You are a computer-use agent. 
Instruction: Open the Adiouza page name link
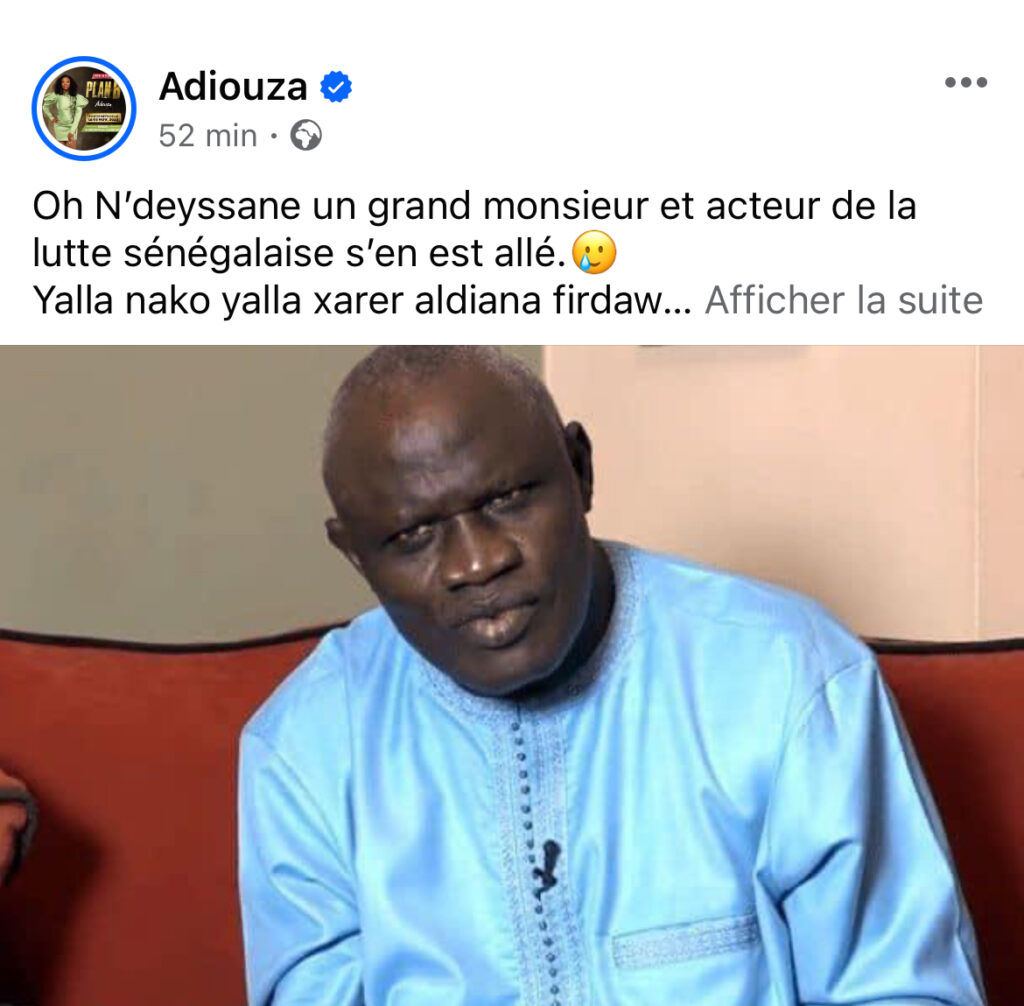[x=233, y=86]
